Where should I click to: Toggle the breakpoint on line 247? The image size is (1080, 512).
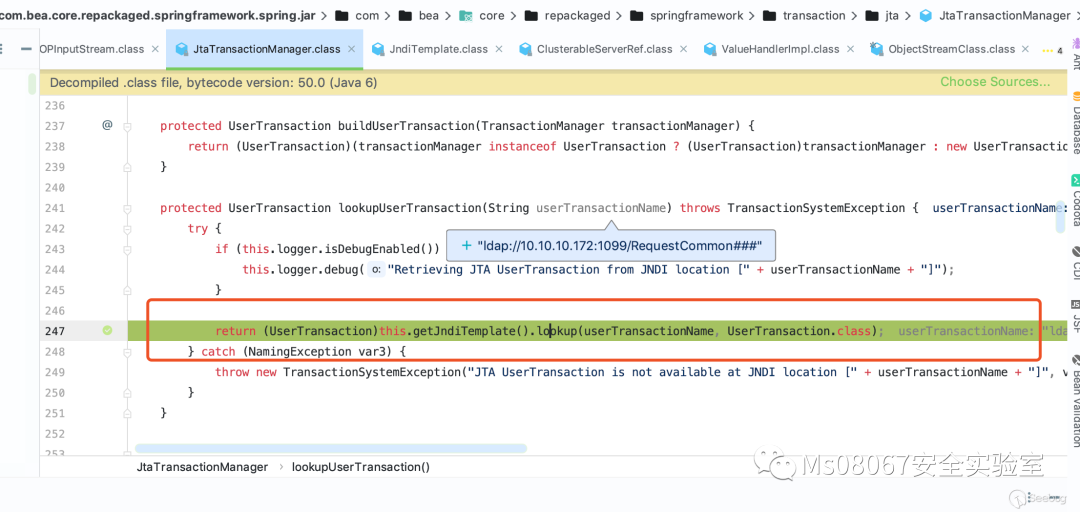pos(107,331)
